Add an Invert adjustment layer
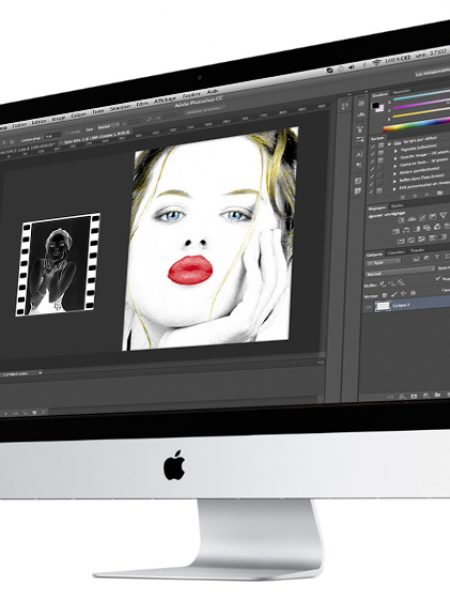Image resolution: width=450 pixels, height=600 pixels. pyautogui.click(x=401, y=241)
